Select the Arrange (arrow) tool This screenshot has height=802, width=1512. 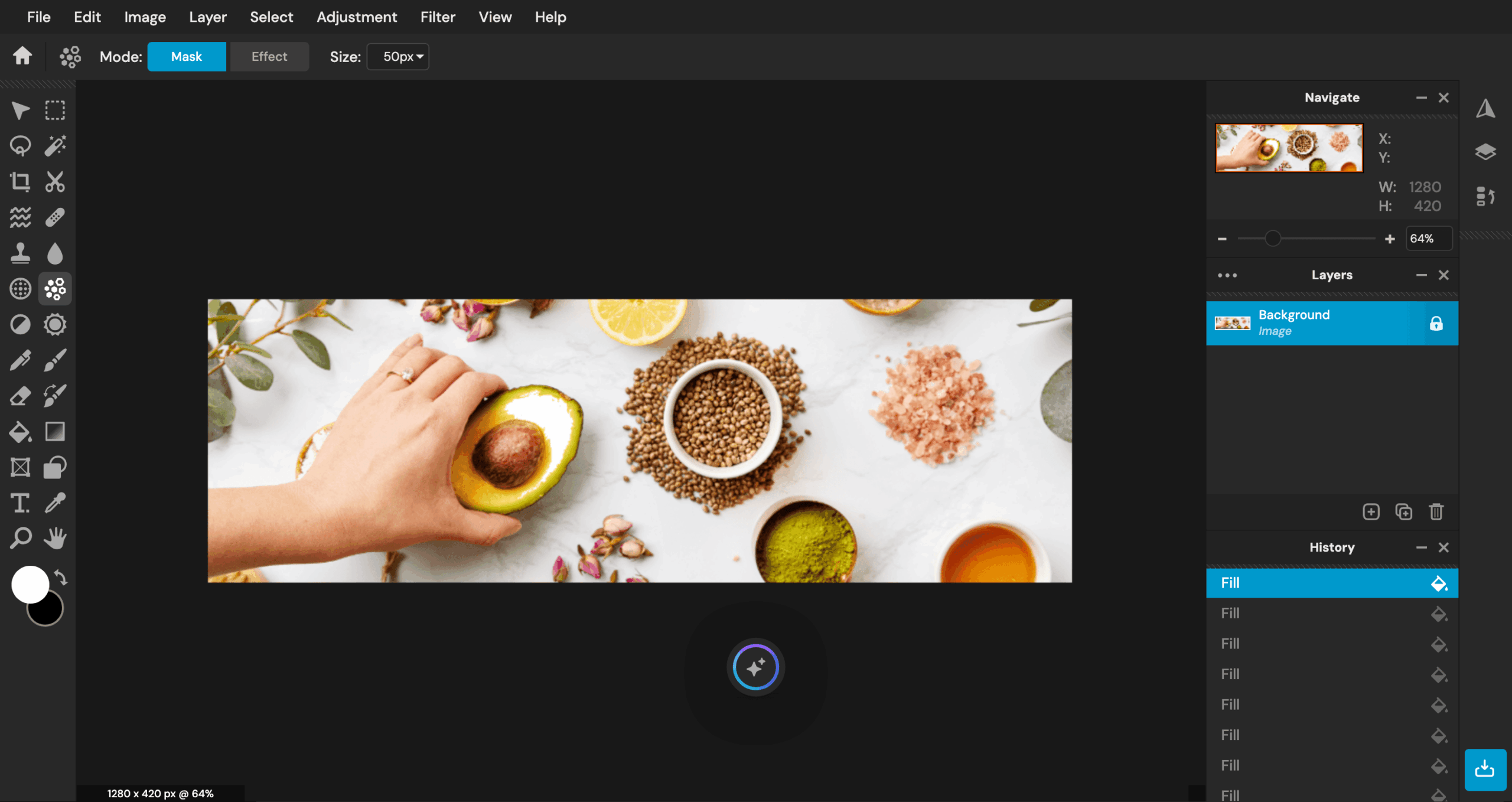[21, 110]
